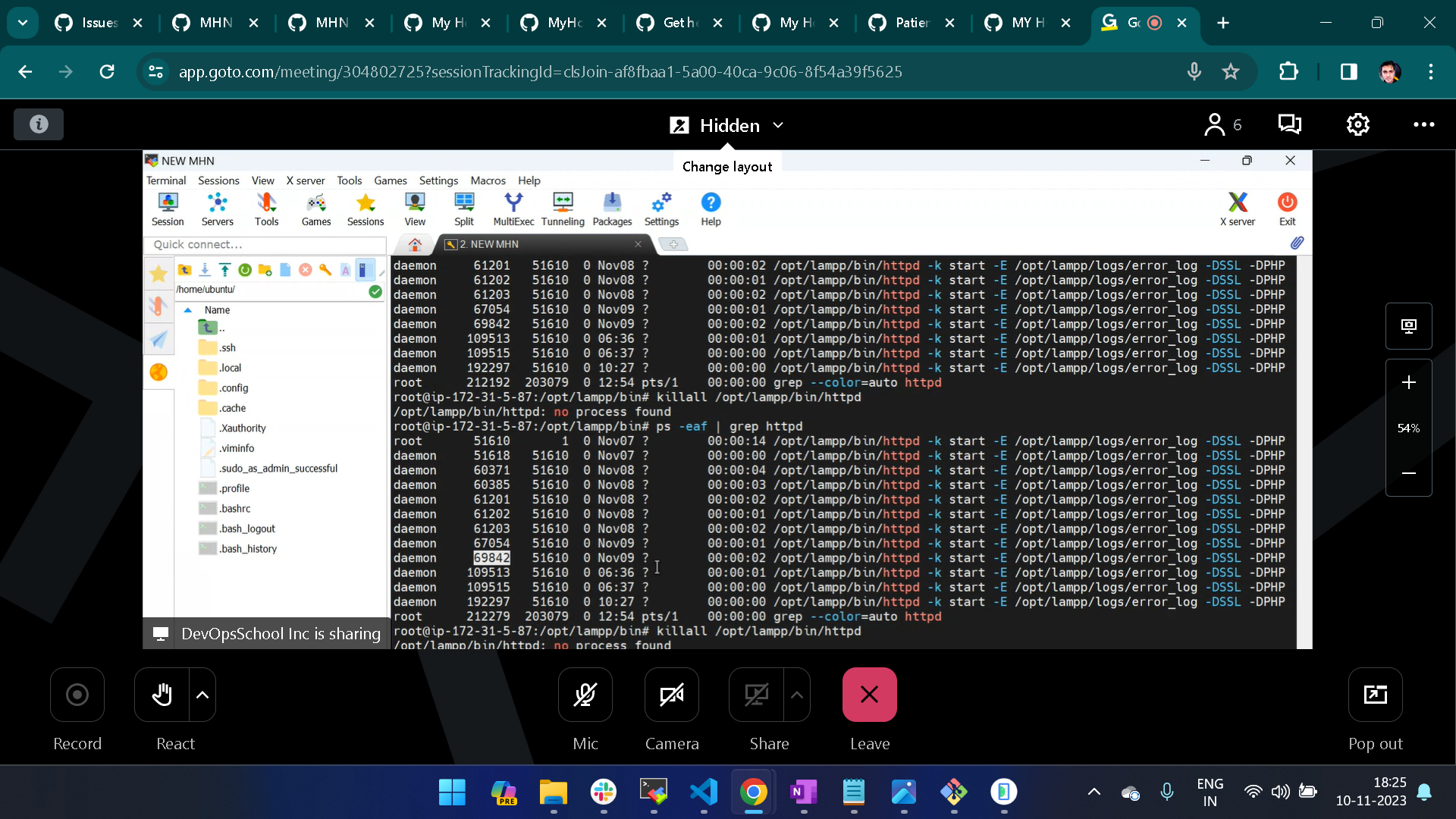Screen dimensions: 1456x819
Task: Open Macros menu in MobaXterm
Action: pos(488,180)
